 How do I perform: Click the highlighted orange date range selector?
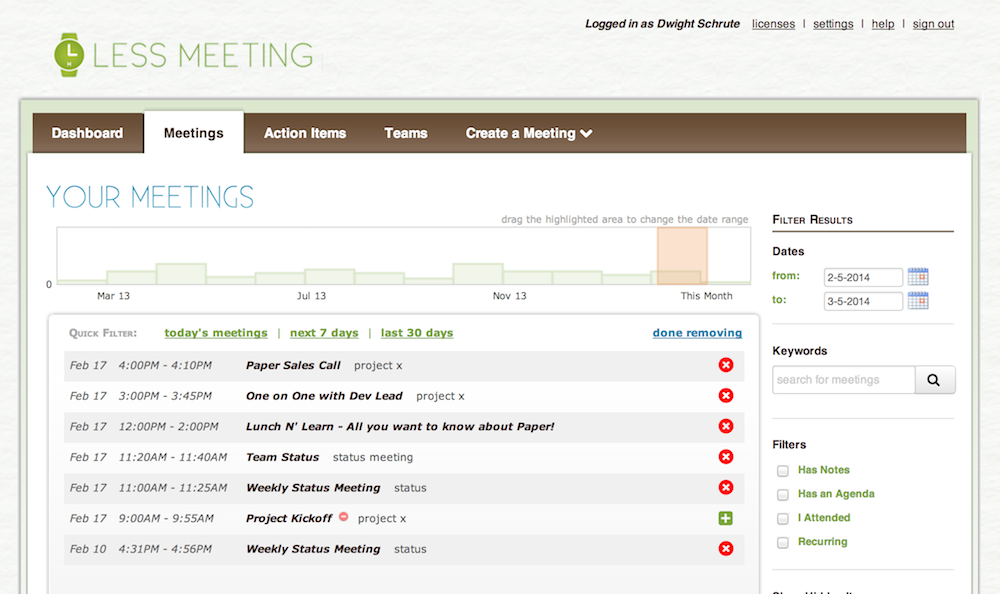click(x=682, y=256)
